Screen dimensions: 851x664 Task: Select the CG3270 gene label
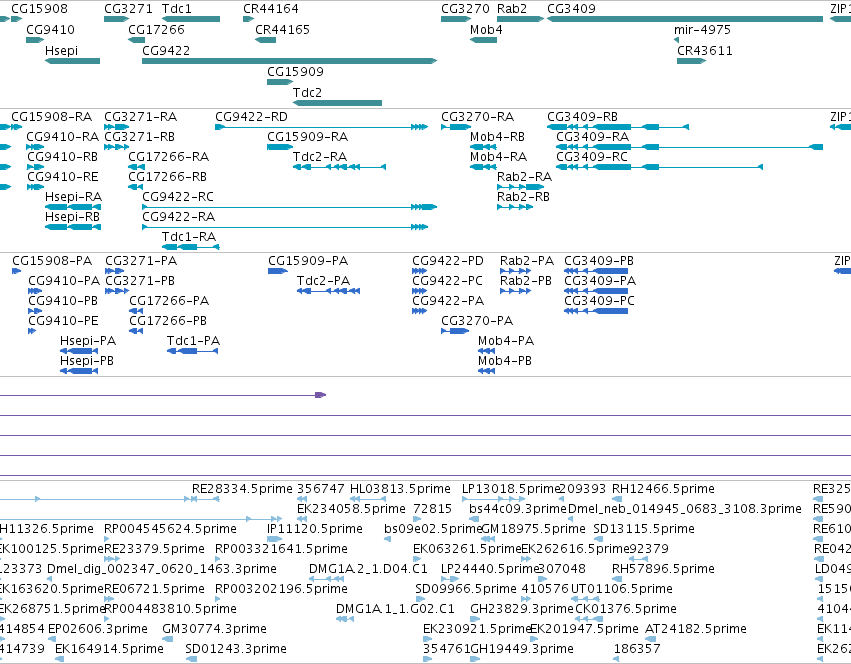(465, 9)
